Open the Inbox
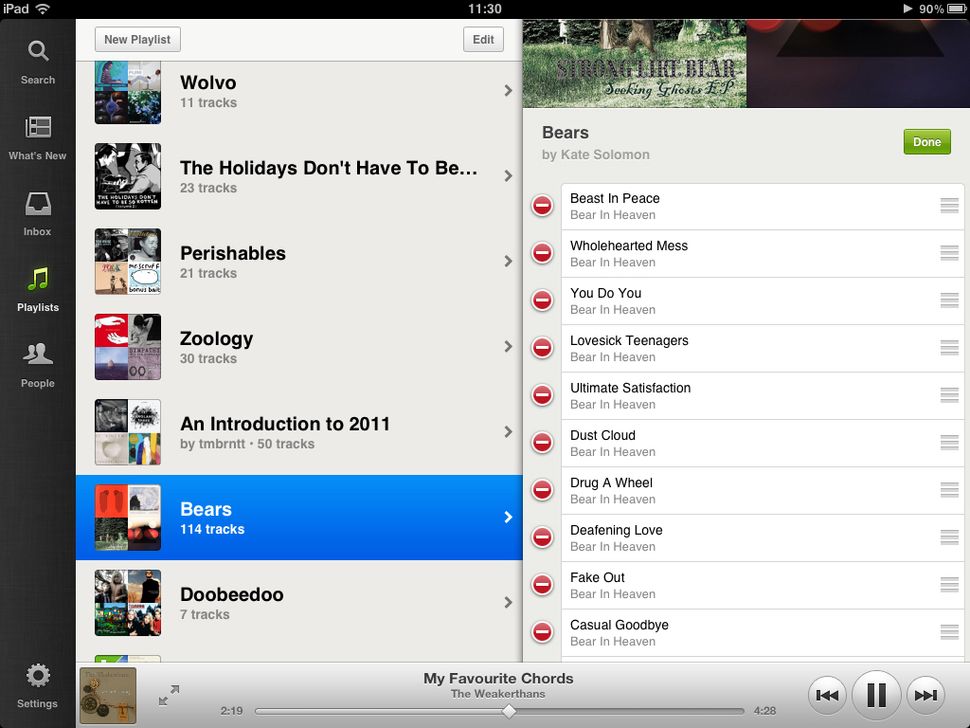 [36, 206]
